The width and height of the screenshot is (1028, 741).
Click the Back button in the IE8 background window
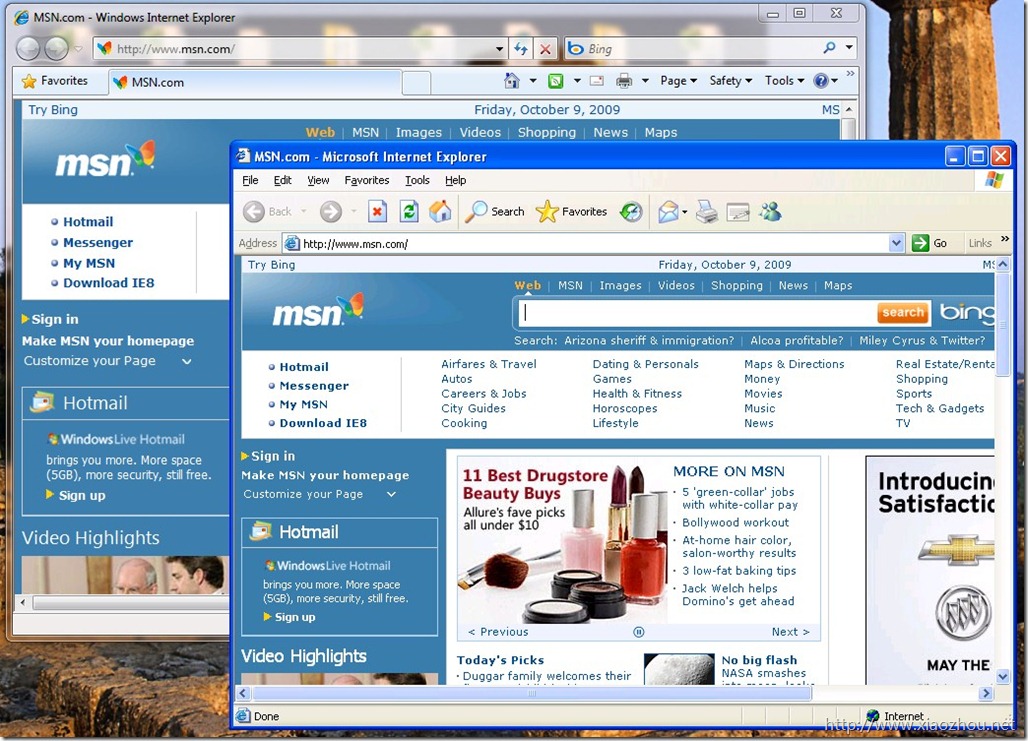pyautogui.click(x=28, y=49)
